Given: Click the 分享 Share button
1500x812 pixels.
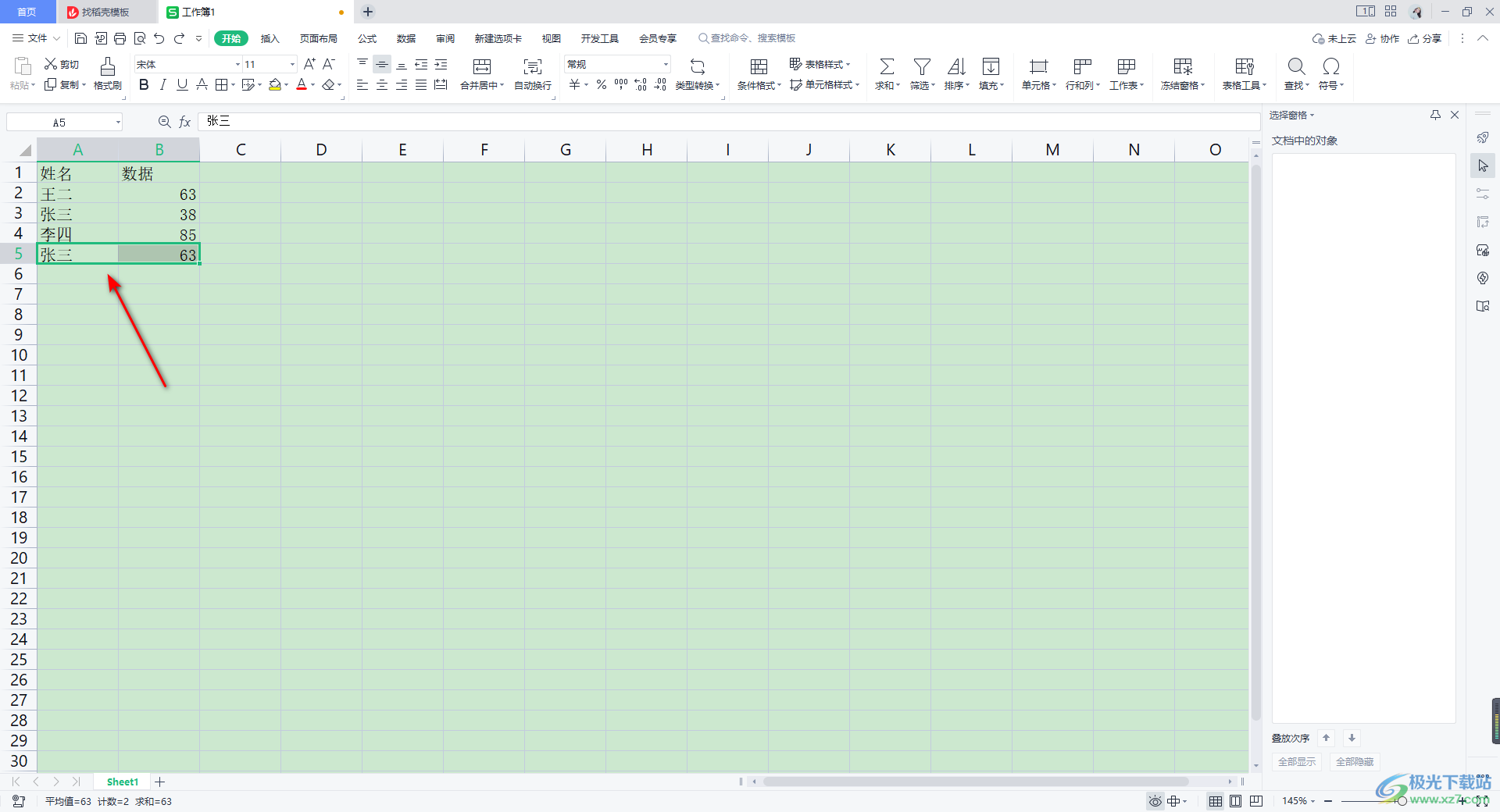Looking at the screenshot, I should pyautogui.click(x=1424, y=38).
